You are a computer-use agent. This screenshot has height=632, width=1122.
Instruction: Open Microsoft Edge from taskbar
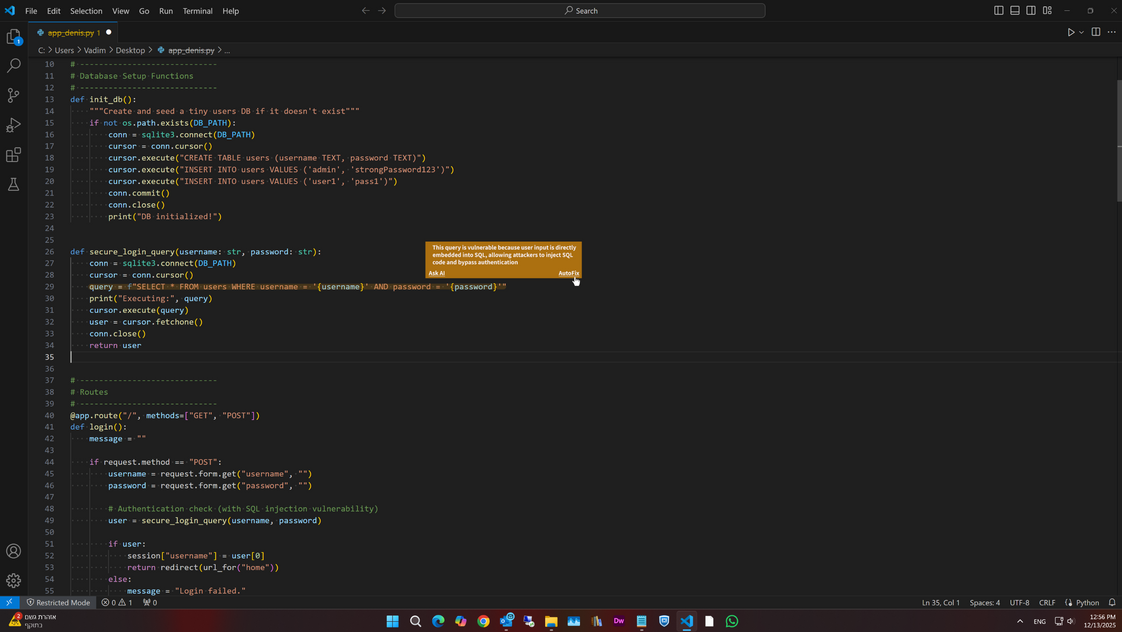tap(438, 621)
